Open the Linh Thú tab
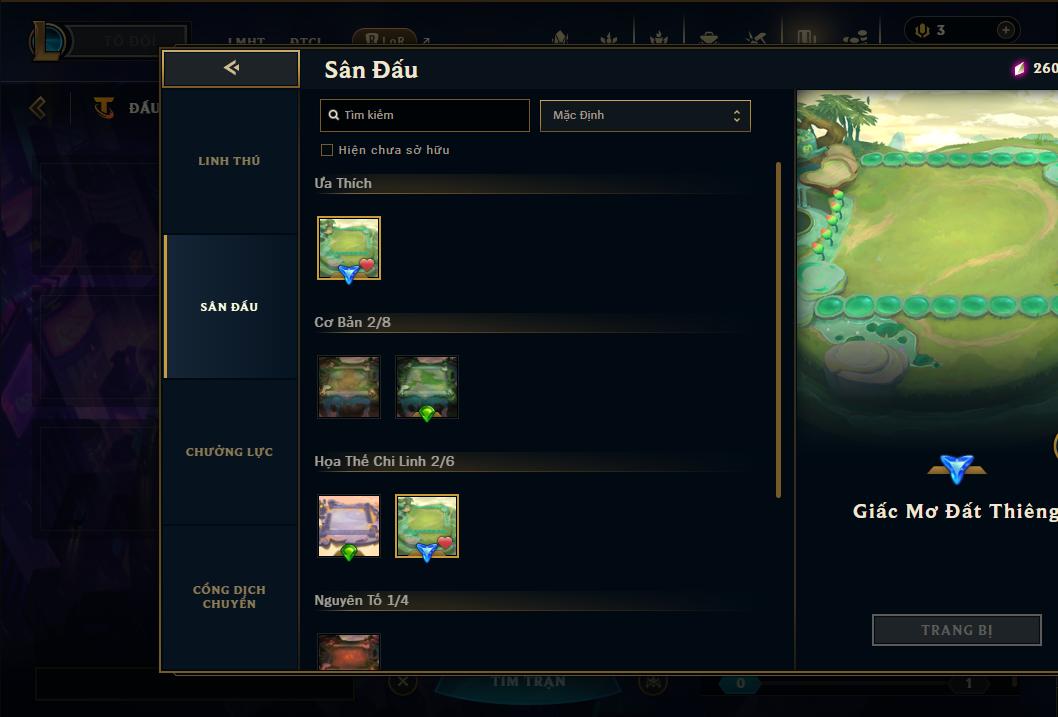 229,161
